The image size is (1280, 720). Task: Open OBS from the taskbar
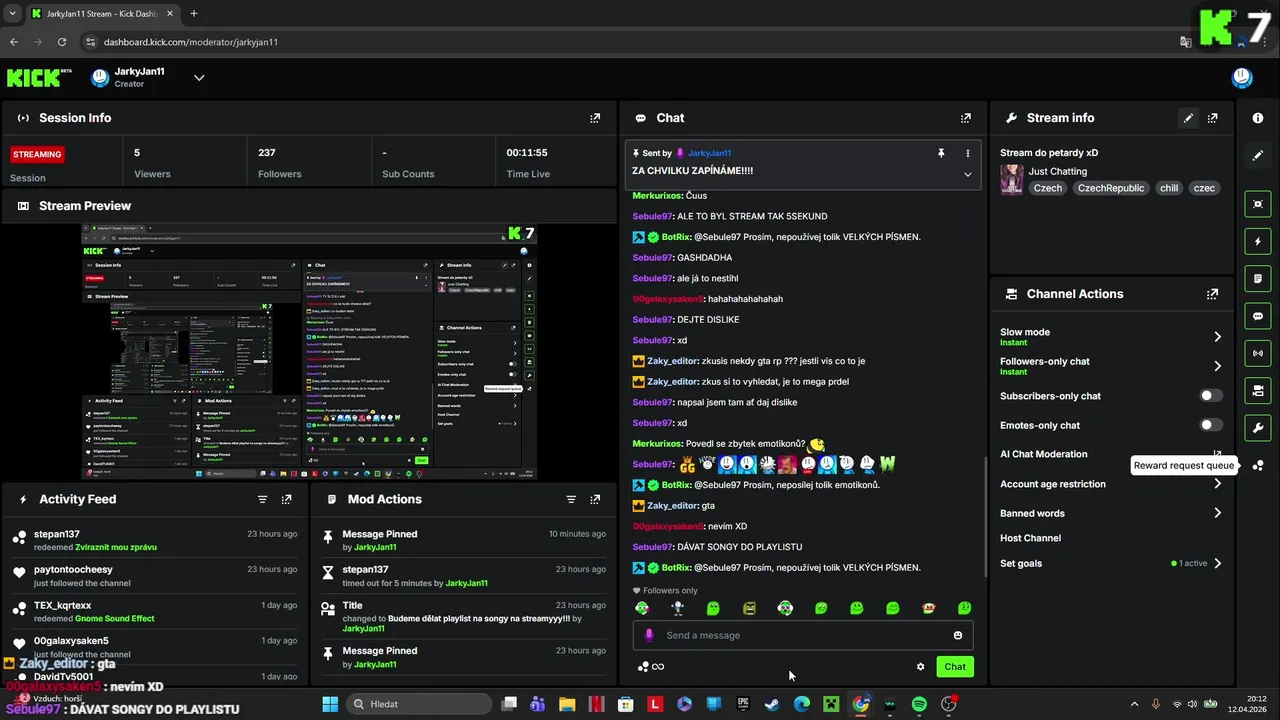point(949,704)
